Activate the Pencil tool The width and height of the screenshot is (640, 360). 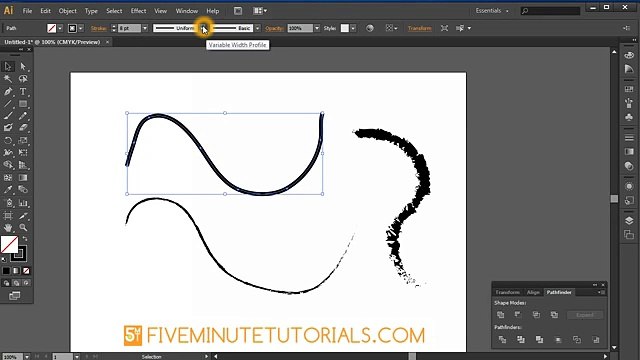pos(23,116)
